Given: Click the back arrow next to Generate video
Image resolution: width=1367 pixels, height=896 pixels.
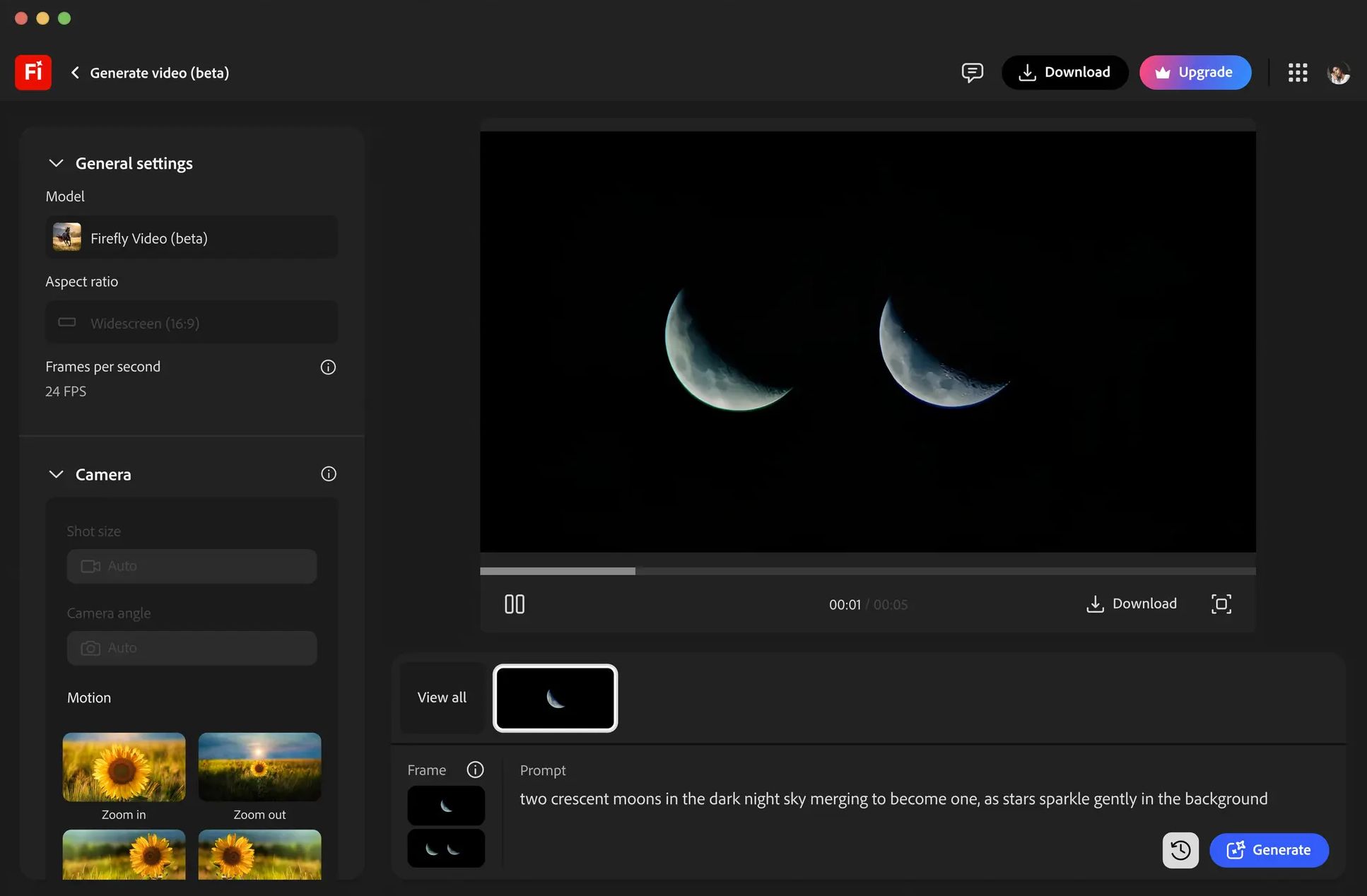Looking at the screenshot, I should 75,72.
